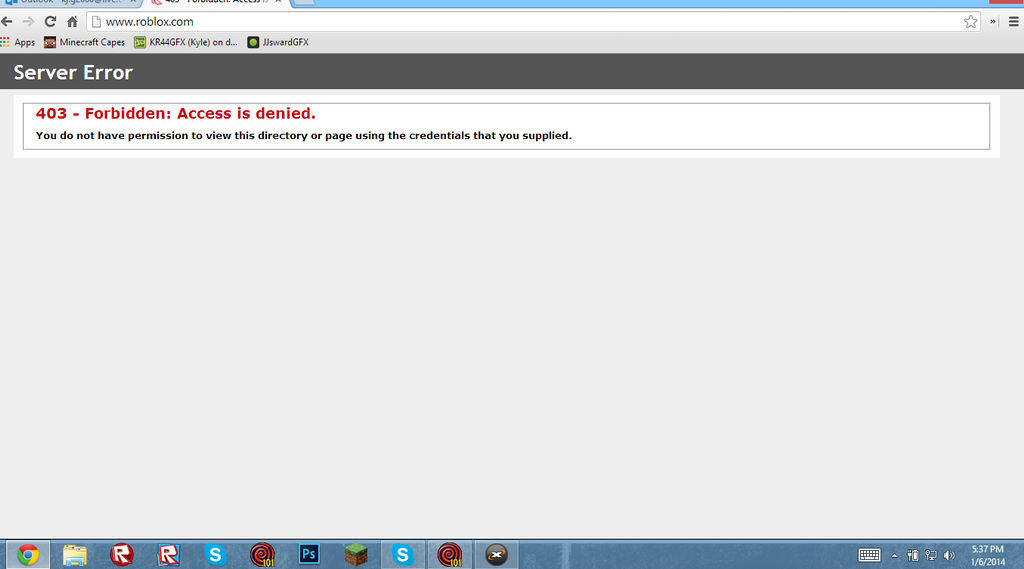
Task: Close the 403 Forbidden tab
Action: 278,2
